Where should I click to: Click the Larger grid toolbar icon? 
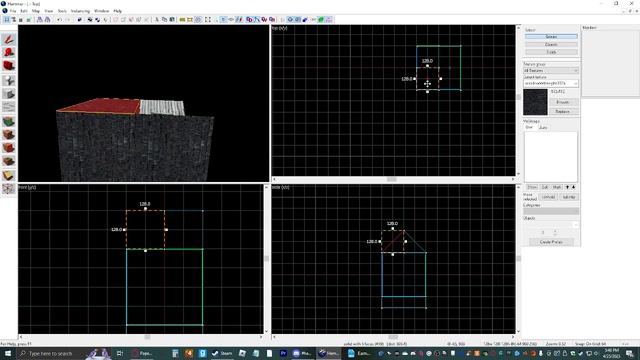[29, 20]
